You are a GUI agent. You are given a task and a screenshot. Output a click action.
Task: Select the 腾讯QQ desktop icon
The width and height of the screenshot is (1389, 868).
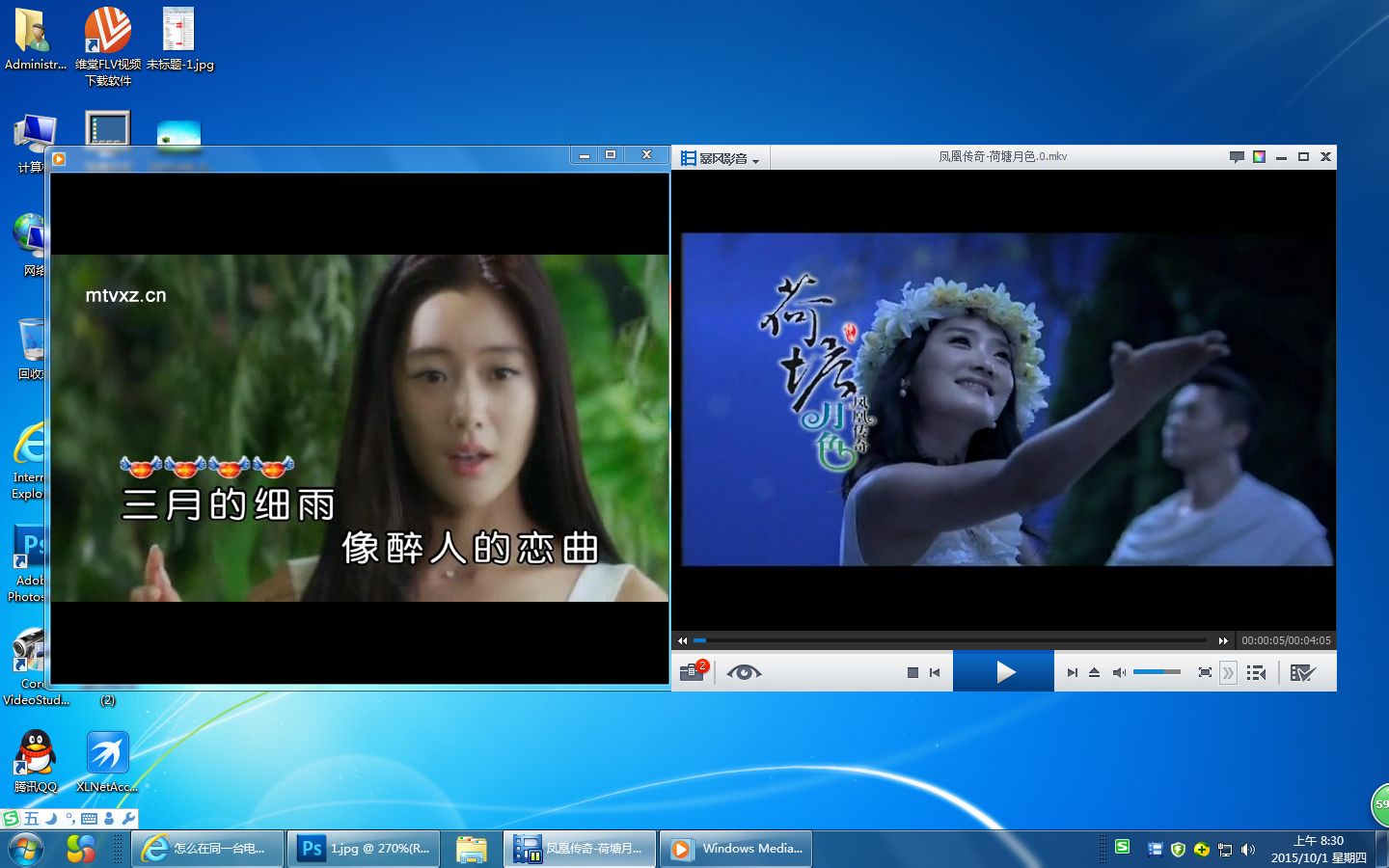(x=36, y=762)
